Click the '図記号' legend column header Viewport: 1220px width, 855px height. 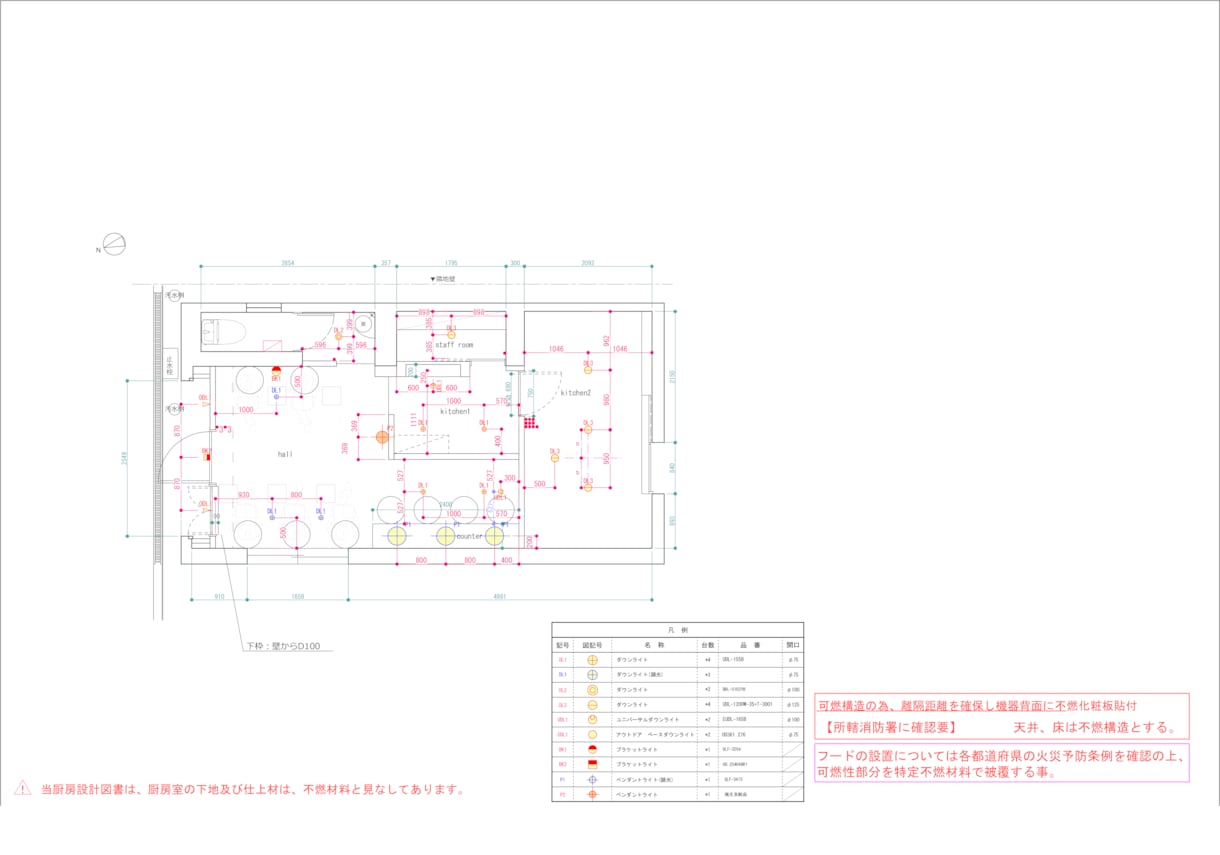[592, 646]
